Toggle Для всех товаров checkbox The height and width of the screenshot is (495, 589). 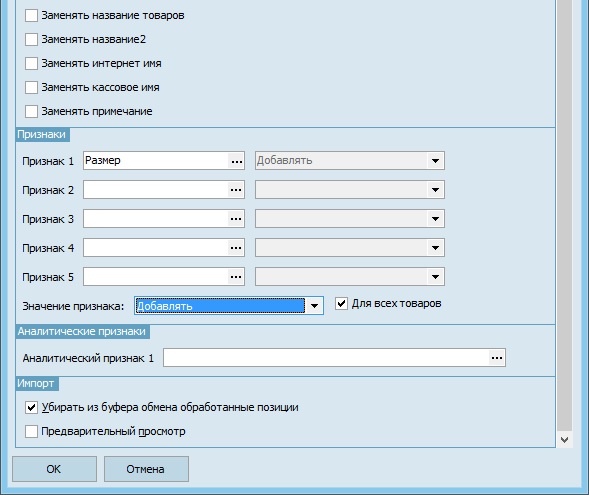pos(341,303)
